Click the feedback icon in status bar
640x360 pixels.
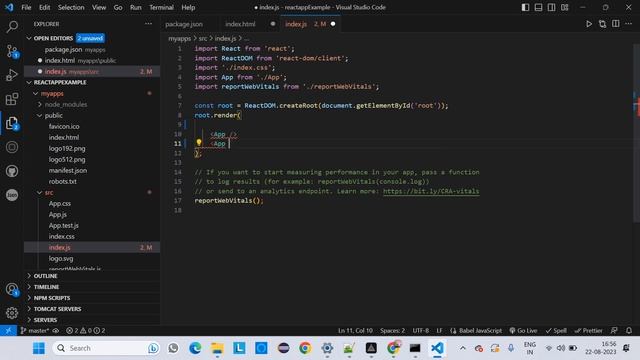614,331
